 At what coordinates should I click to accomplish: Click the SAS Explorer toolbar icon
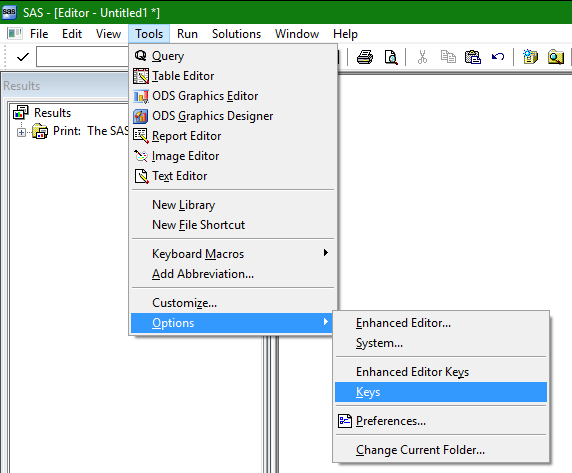[x=556, y=57]
